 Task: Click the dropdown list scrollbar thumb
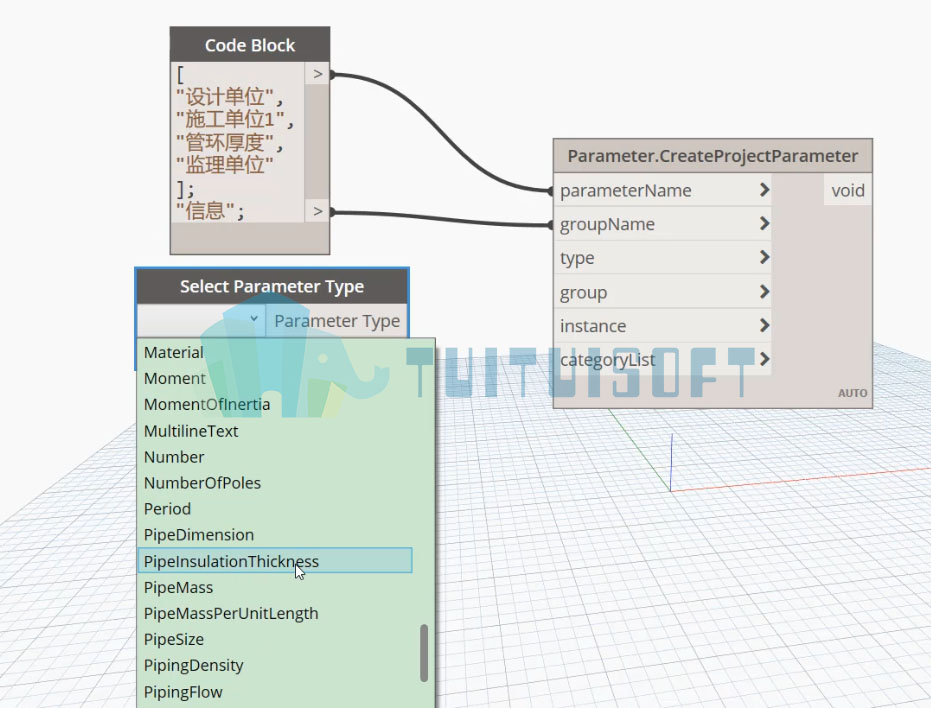click(x=424, y=653)
